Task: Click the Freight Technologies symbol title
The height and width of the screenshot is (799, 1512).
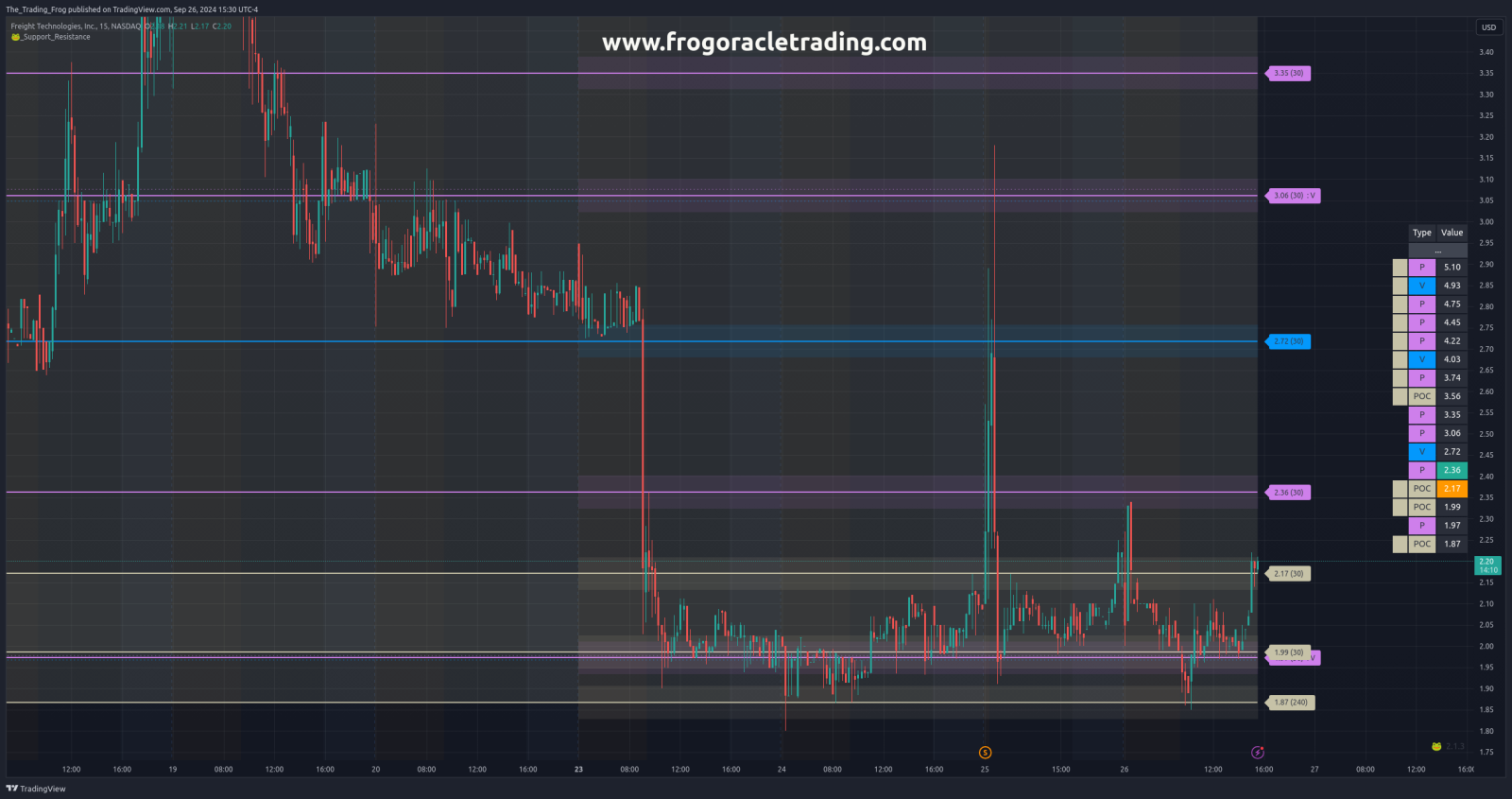Action: 76,26
